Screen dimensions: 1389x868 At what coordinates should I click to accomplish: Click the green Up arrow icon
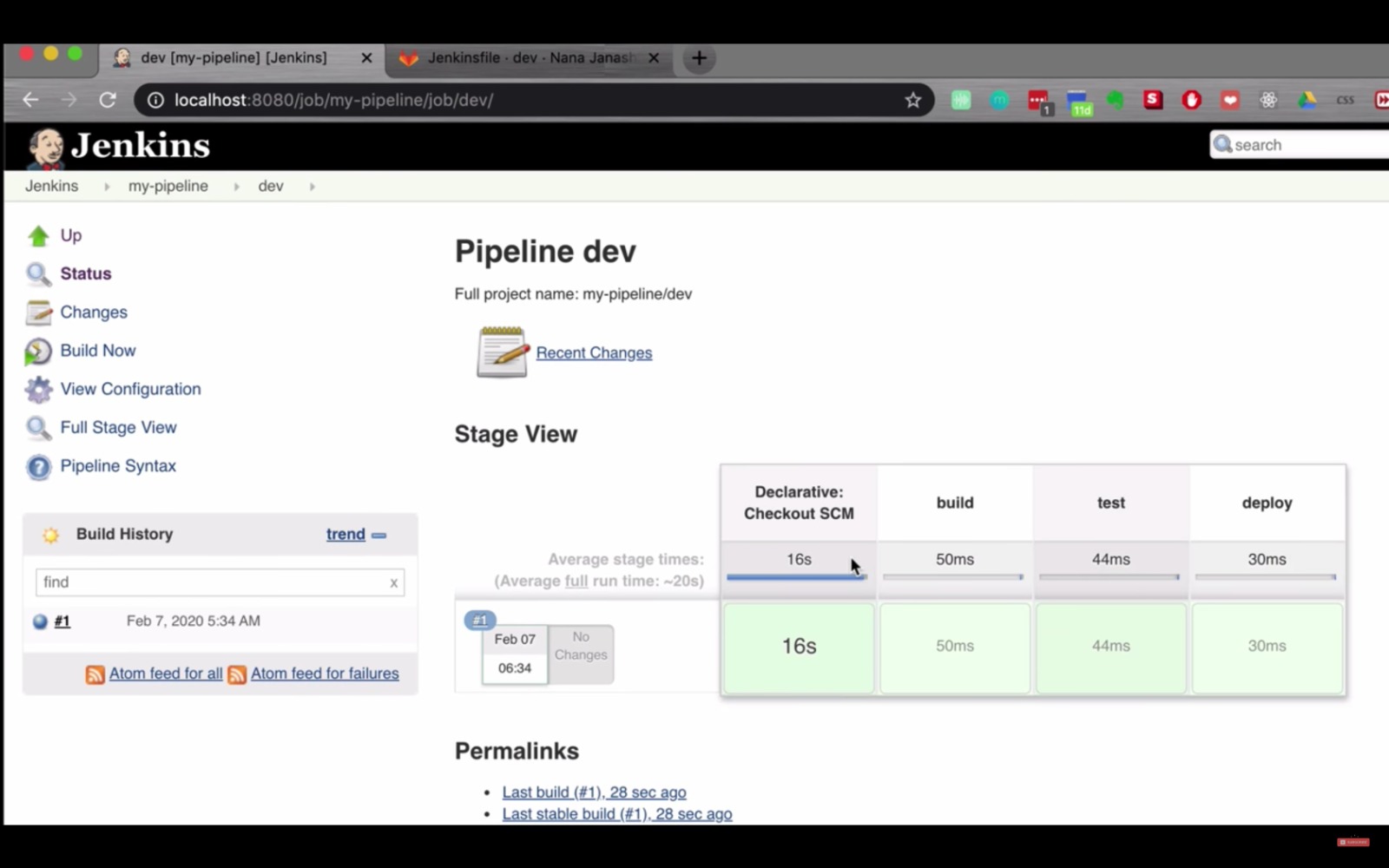click(38, 236)
